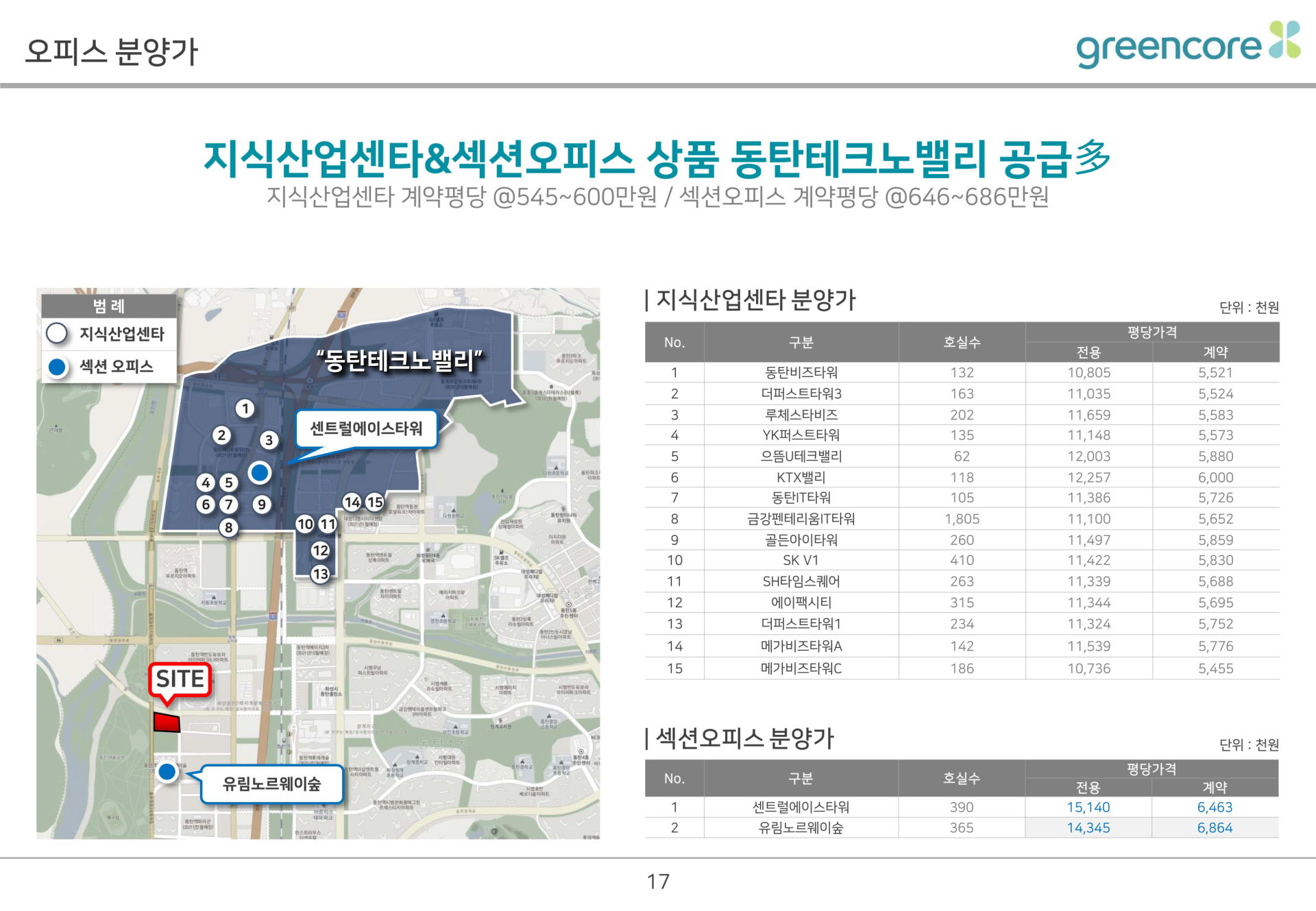
Task: Click the 호실수 header in upper table
Action: tap(962, 342)
